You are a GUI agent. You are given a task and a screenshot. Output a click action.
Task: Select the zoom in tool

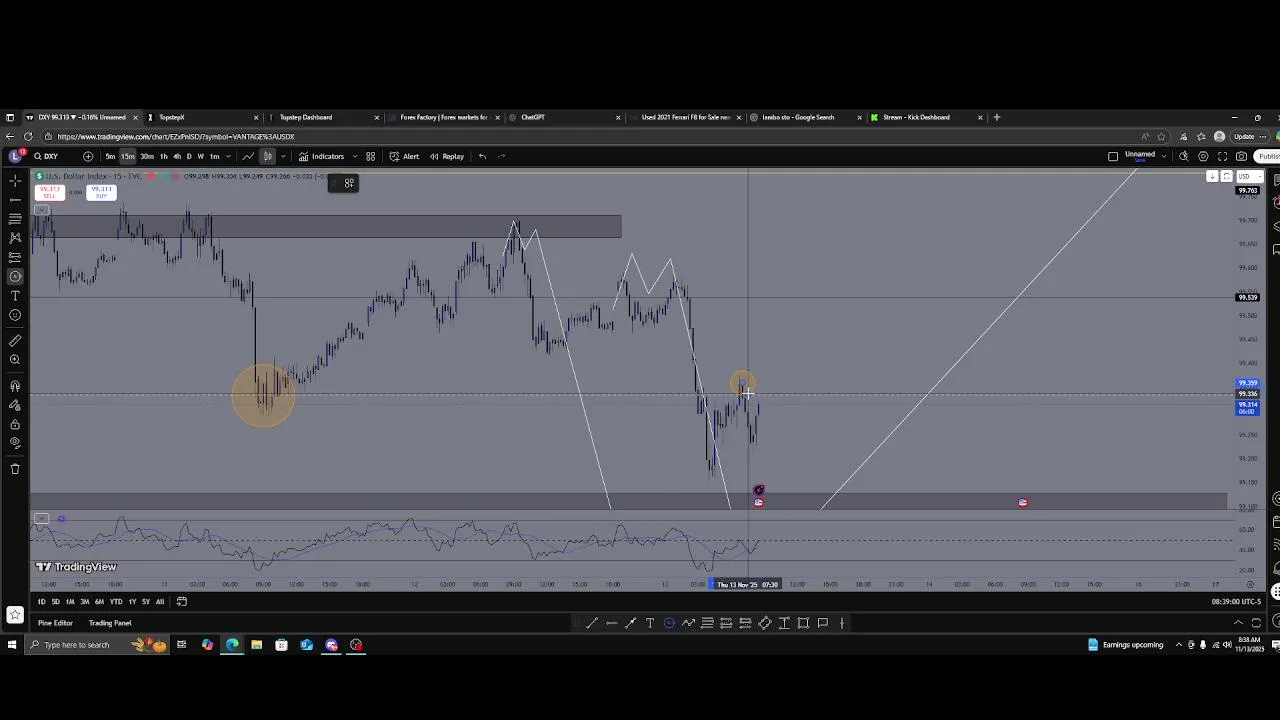pyautogui.click(x=15, y=360)
